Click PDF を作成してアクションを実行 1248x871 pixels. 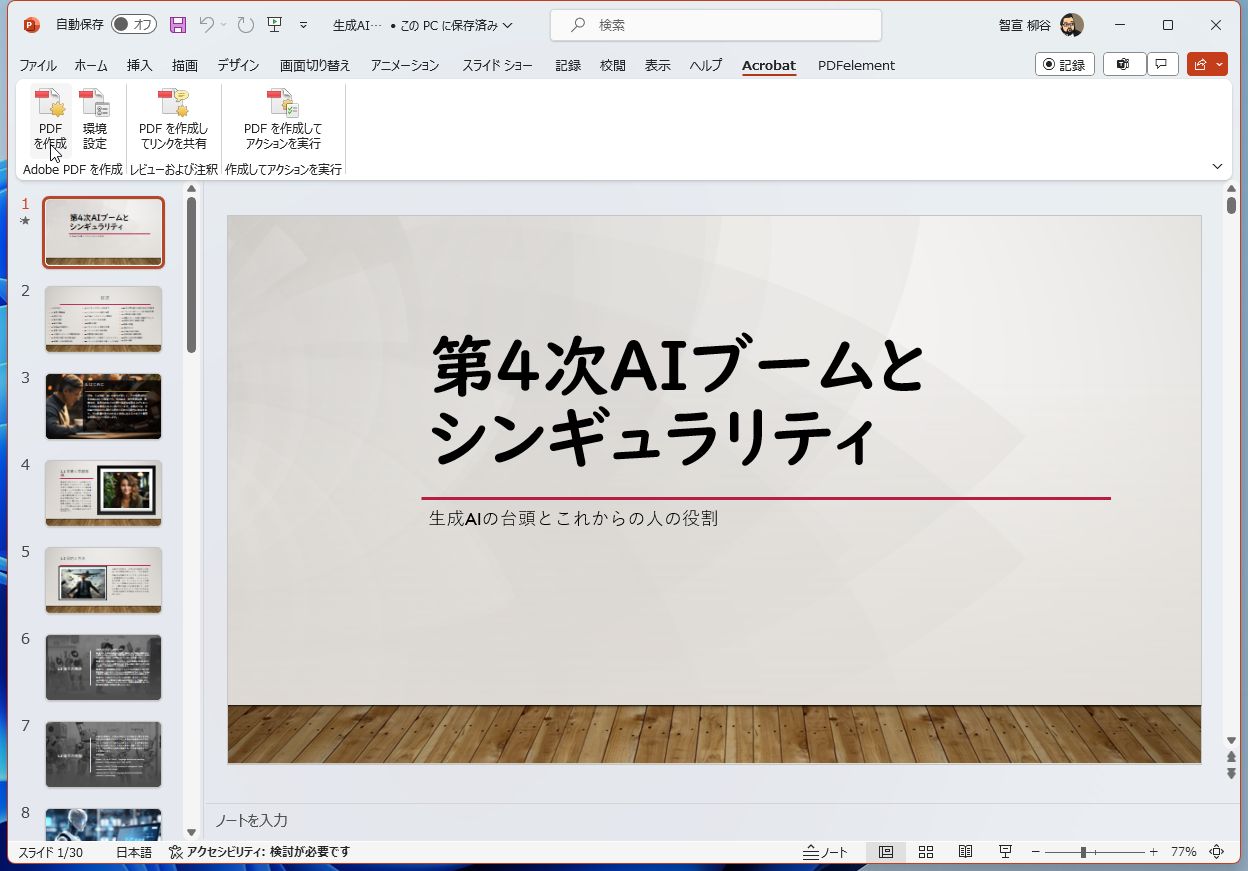click(x=283, y=118)
